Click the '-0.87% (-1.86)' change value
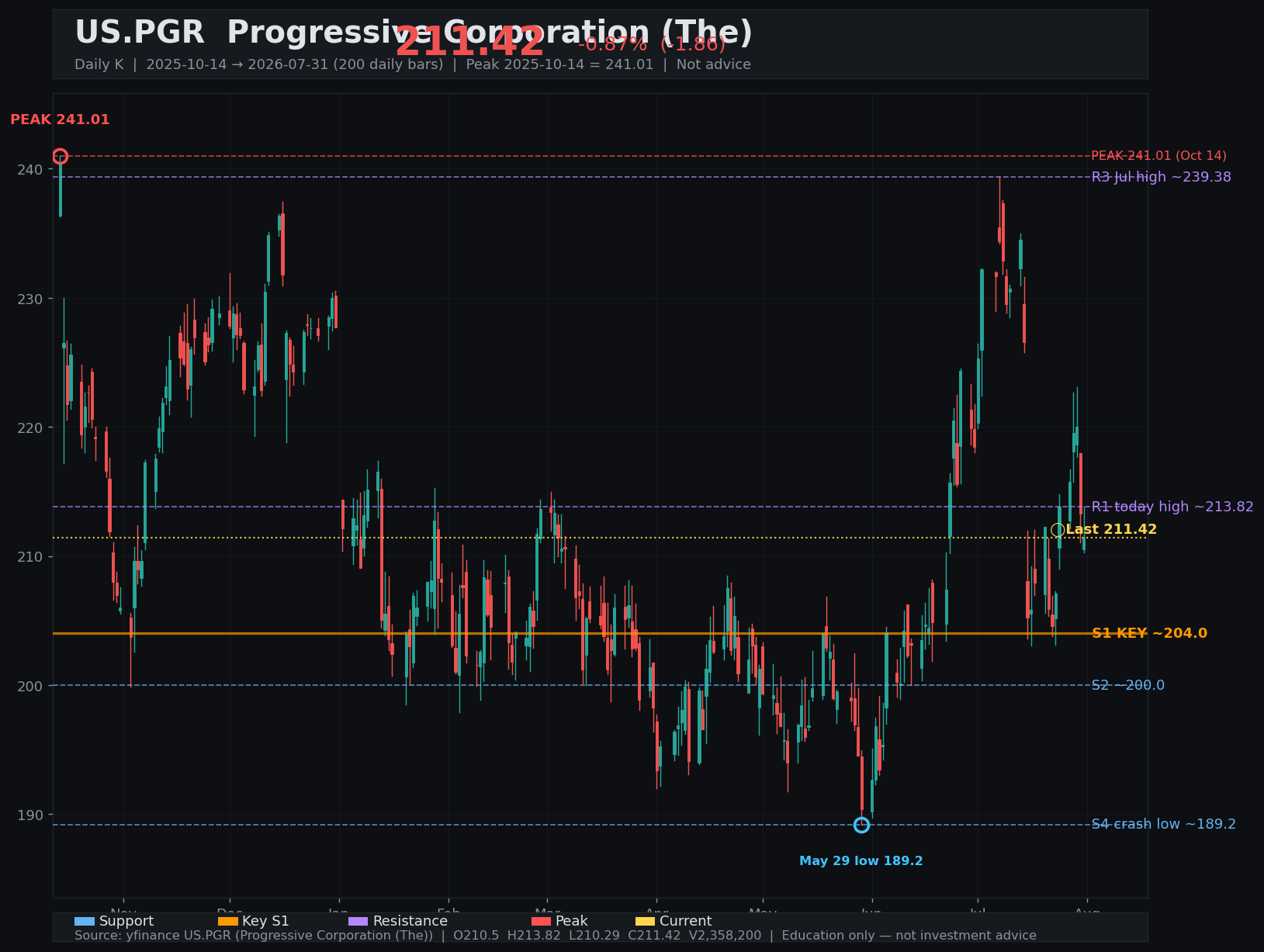The height and width of the screenshot is (952, 1264). click(x=652, y=44)
